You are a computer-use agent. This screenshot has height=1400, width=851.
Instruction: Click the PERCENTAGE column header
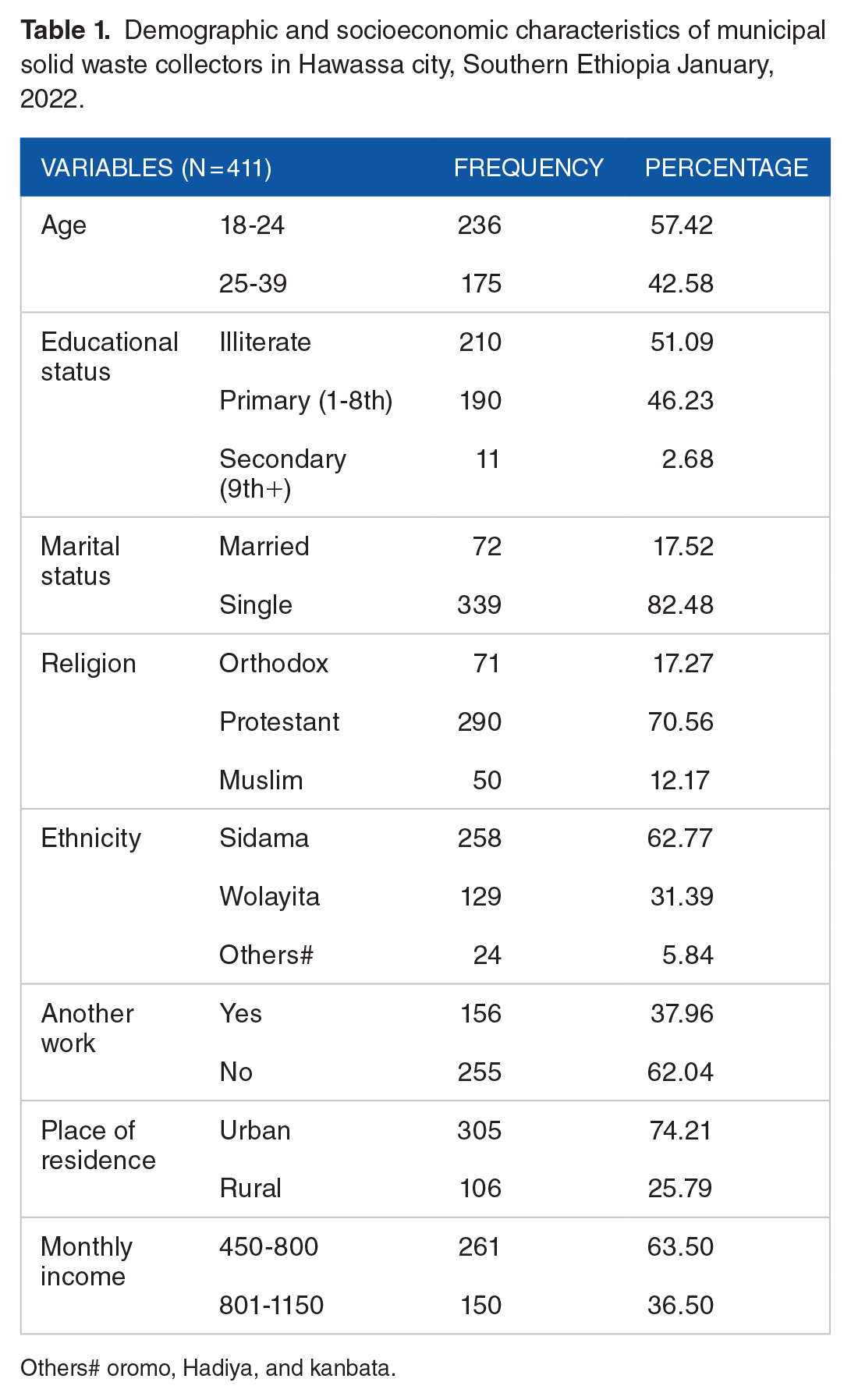[725, 168]
